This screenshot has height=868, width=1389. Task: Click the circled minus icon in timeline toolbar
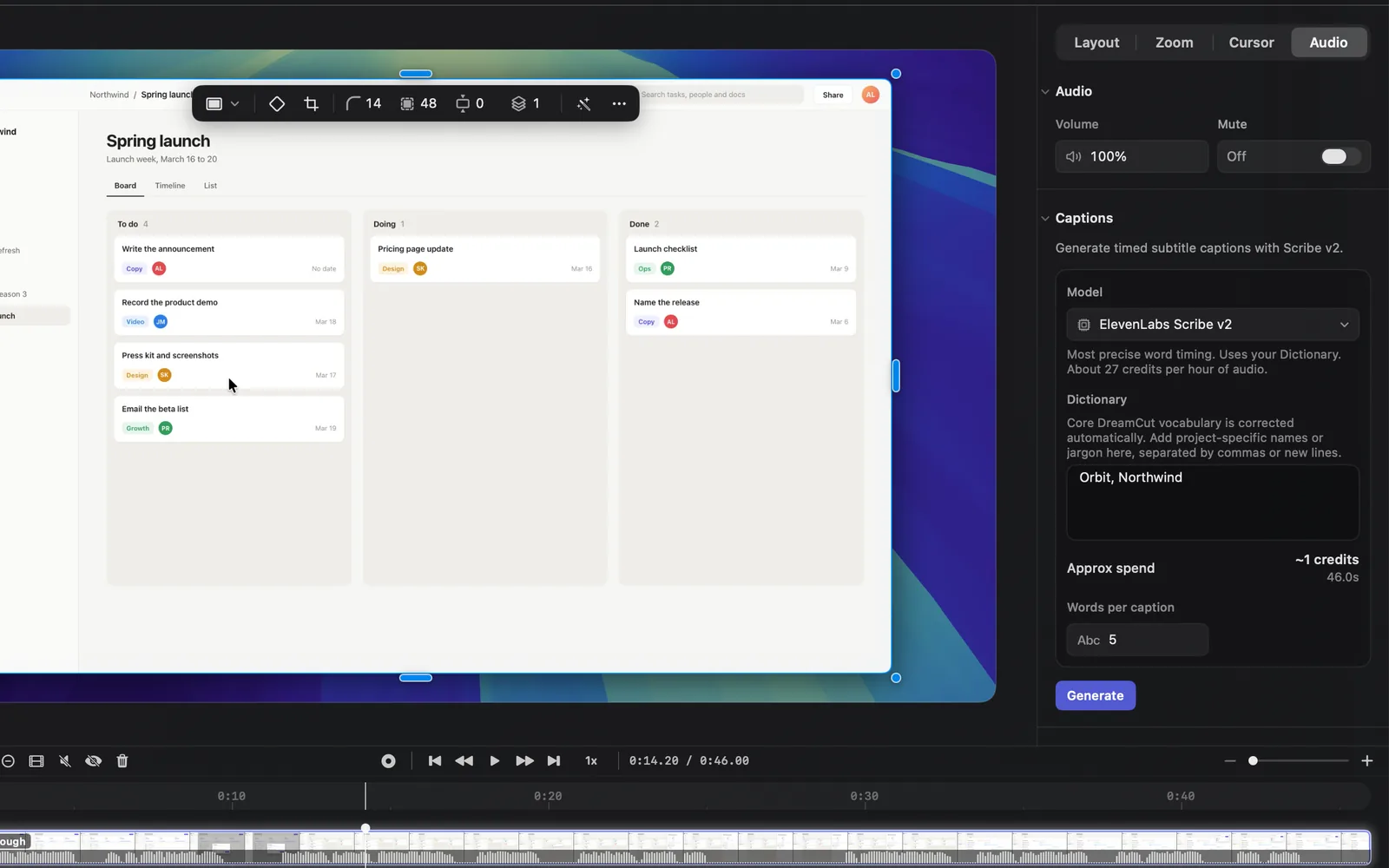click(x=8, y=761)
